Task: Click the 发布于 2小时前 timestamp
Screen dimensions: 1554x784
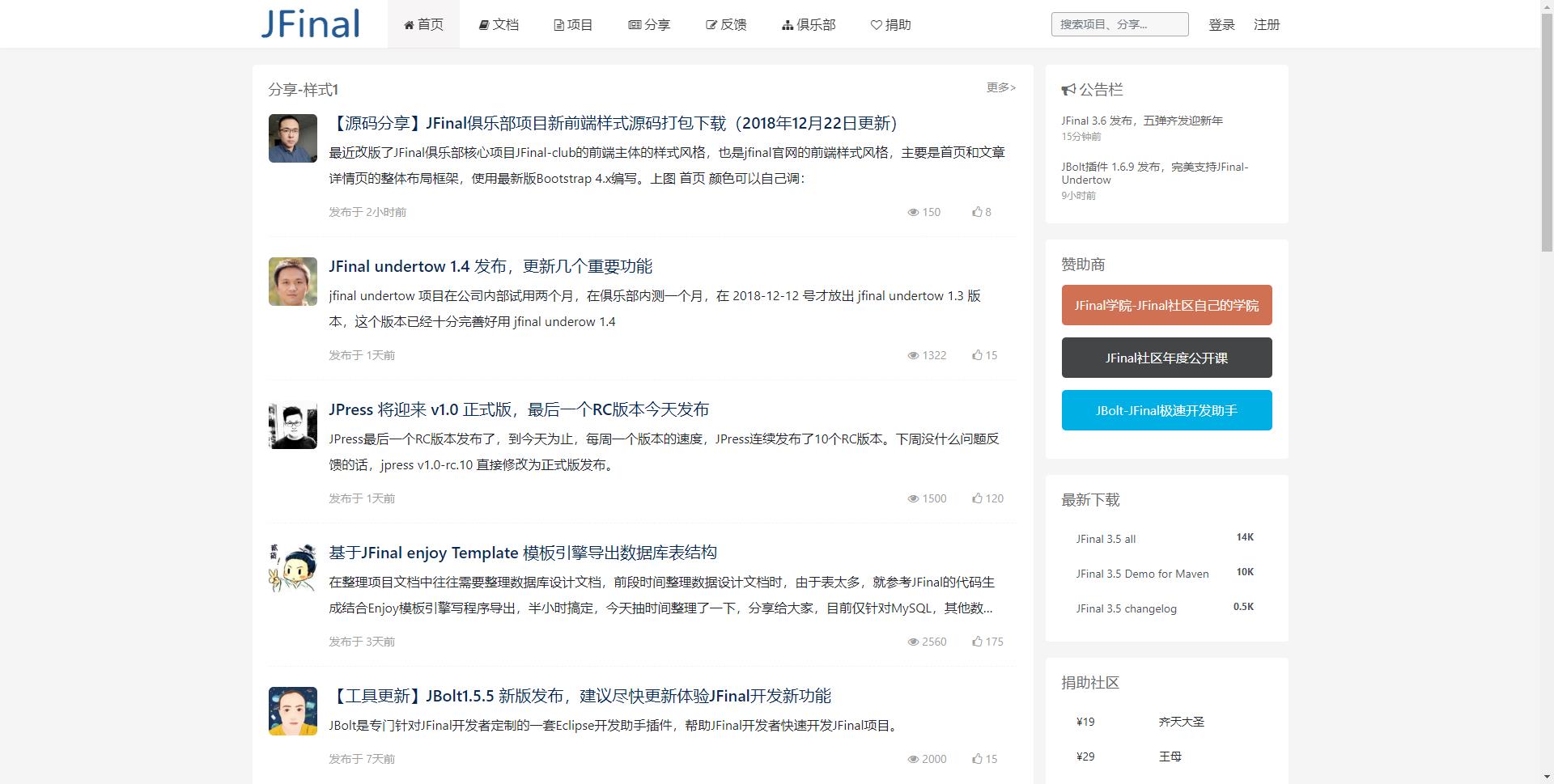Action: [367, 212]
